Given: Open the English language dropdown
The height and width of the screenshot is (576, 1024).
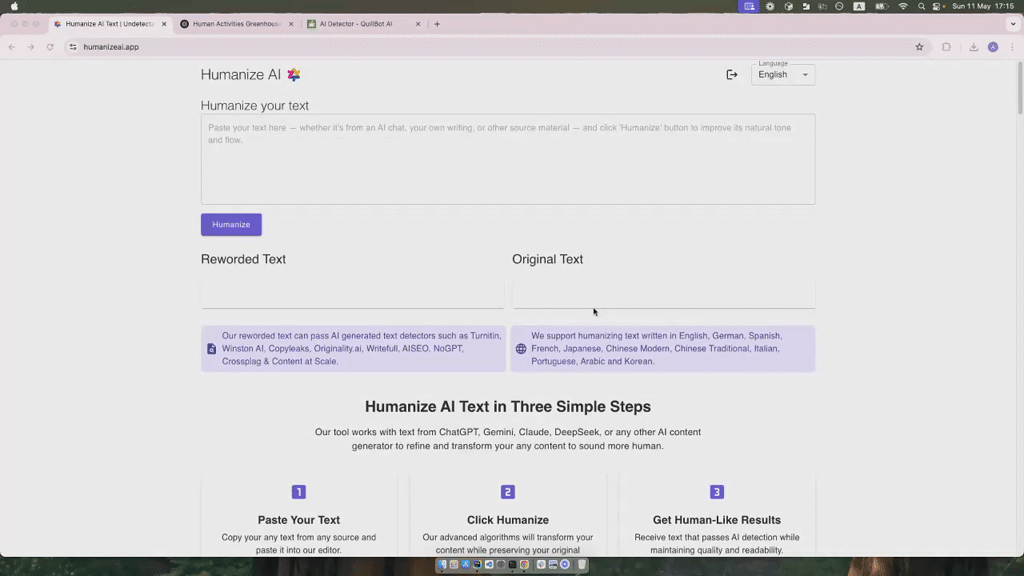Looking at the screenshot, I should point(782,74).
